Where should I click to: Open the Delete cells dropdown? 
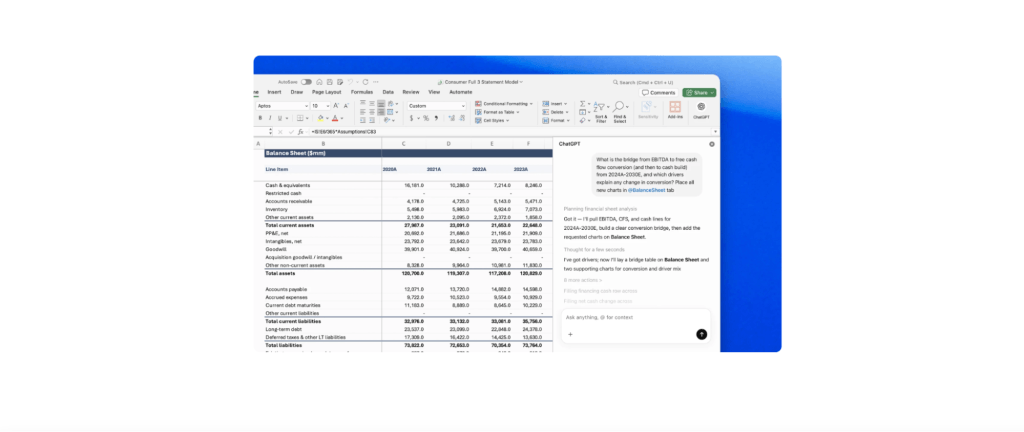coord(555,112)
